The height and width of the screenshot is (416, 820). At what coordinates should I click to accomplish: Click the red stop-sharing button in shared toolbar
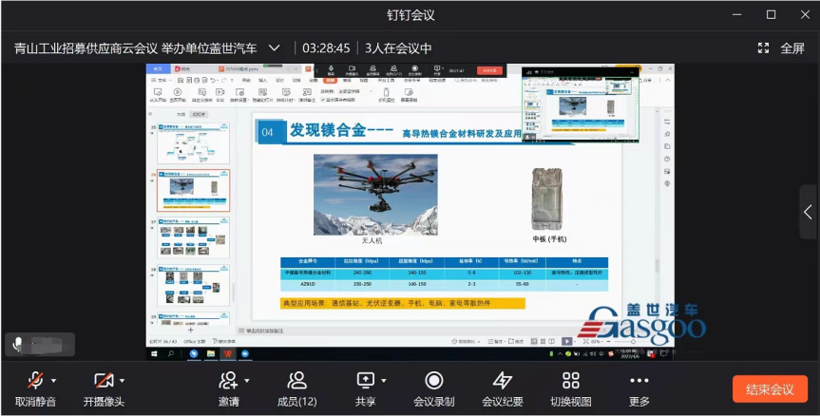[489, 70]
